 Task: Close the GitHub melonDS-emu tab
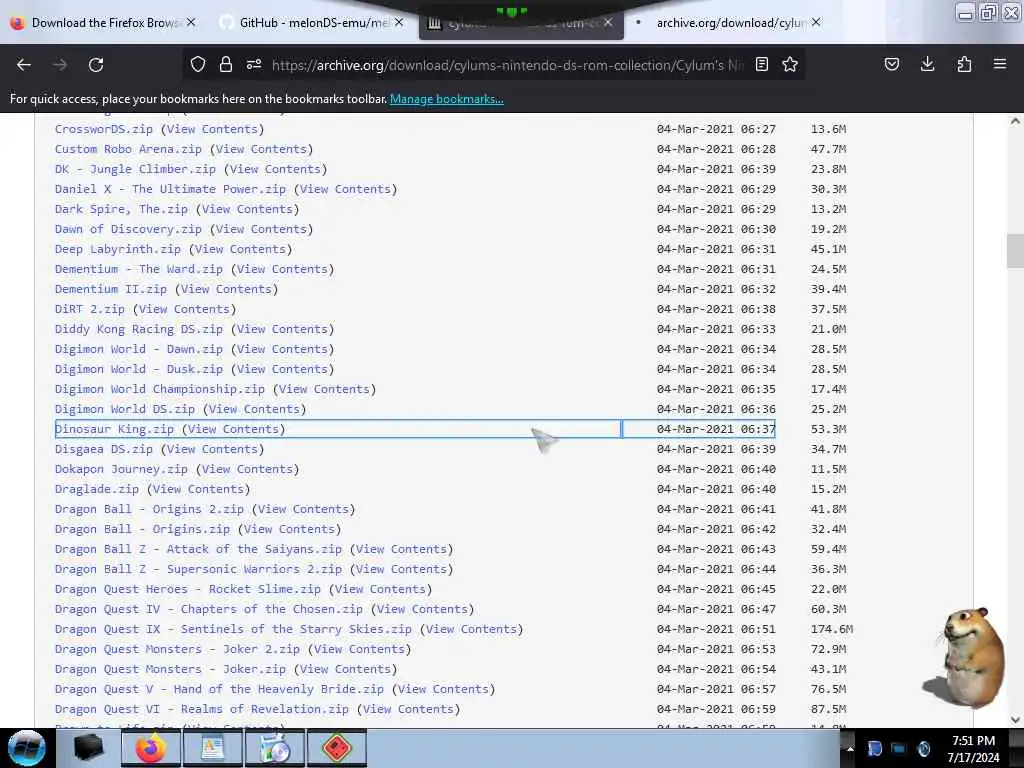(x=399, y=22)
